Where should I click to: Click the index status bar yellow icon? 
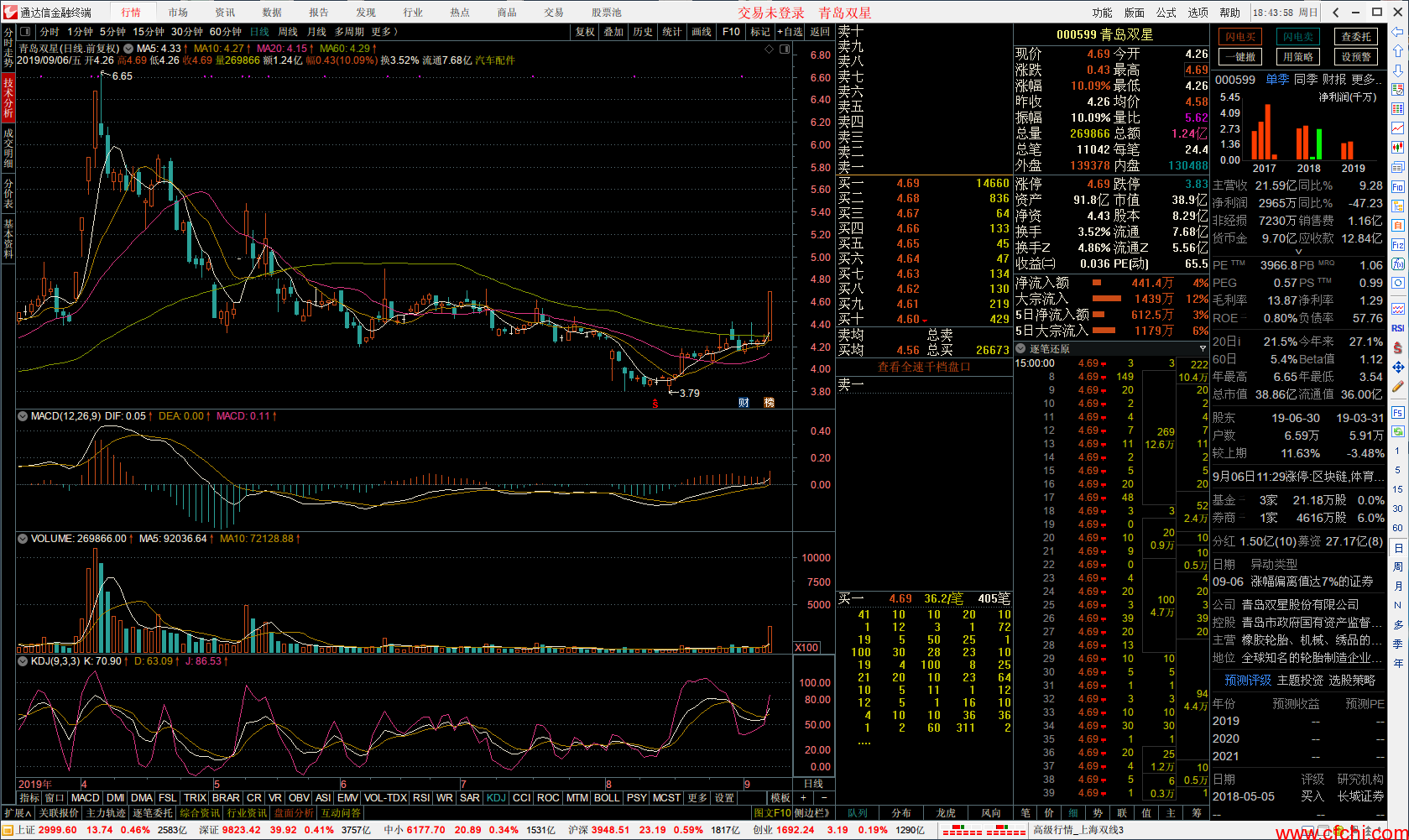7,830
